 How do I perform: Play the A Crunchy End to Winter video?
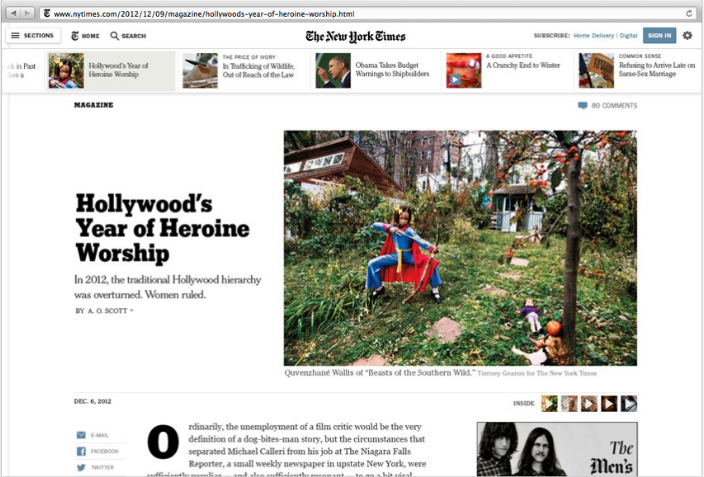(x=455, y=79)
